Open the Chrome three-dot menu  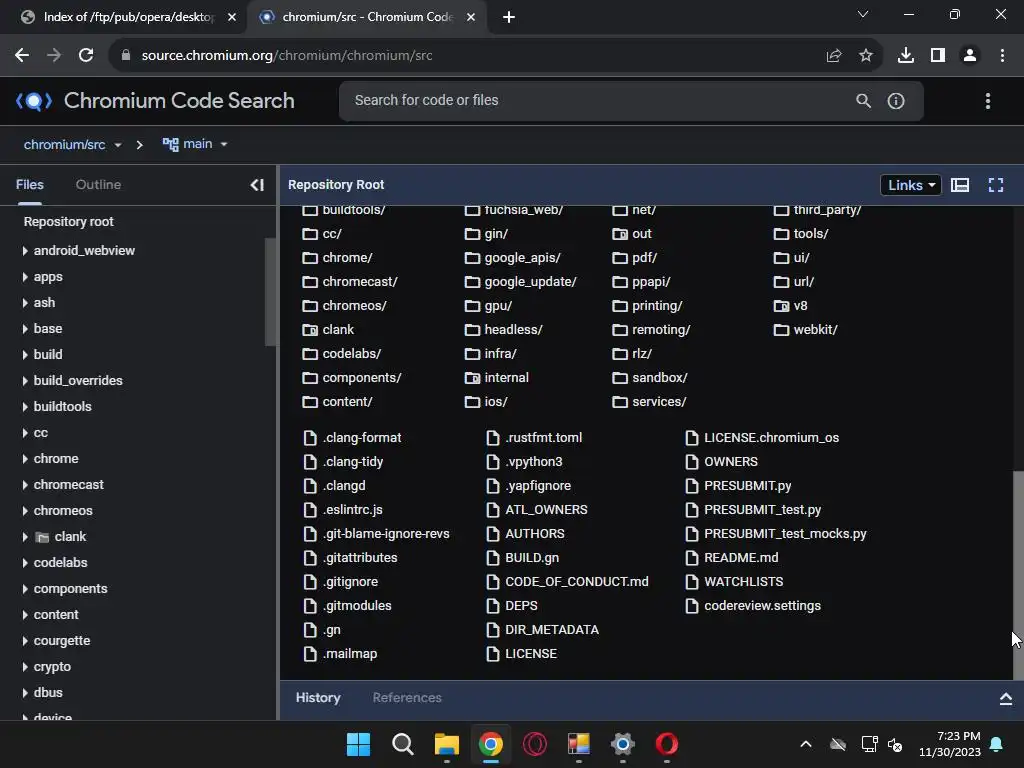coord(1002,56)
